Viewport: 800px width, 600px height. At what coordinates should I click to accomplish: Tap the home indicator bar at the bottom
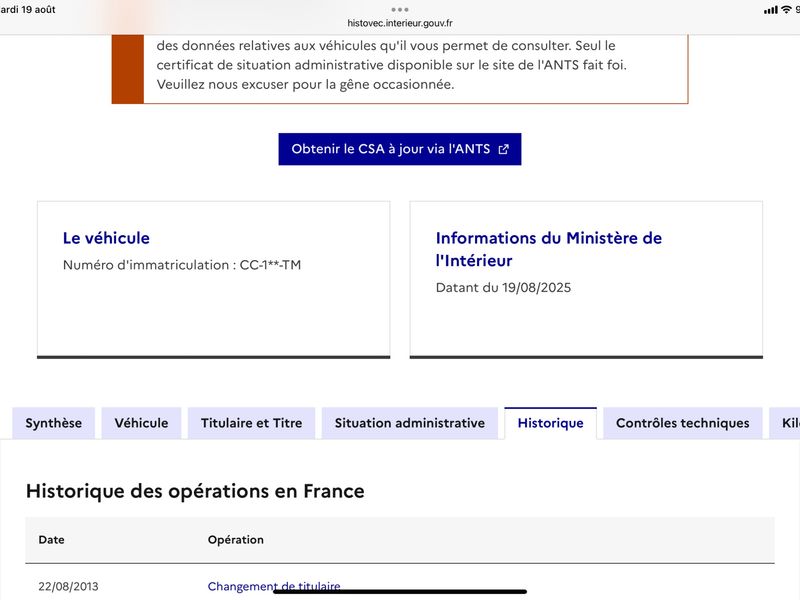coord(399,592)
